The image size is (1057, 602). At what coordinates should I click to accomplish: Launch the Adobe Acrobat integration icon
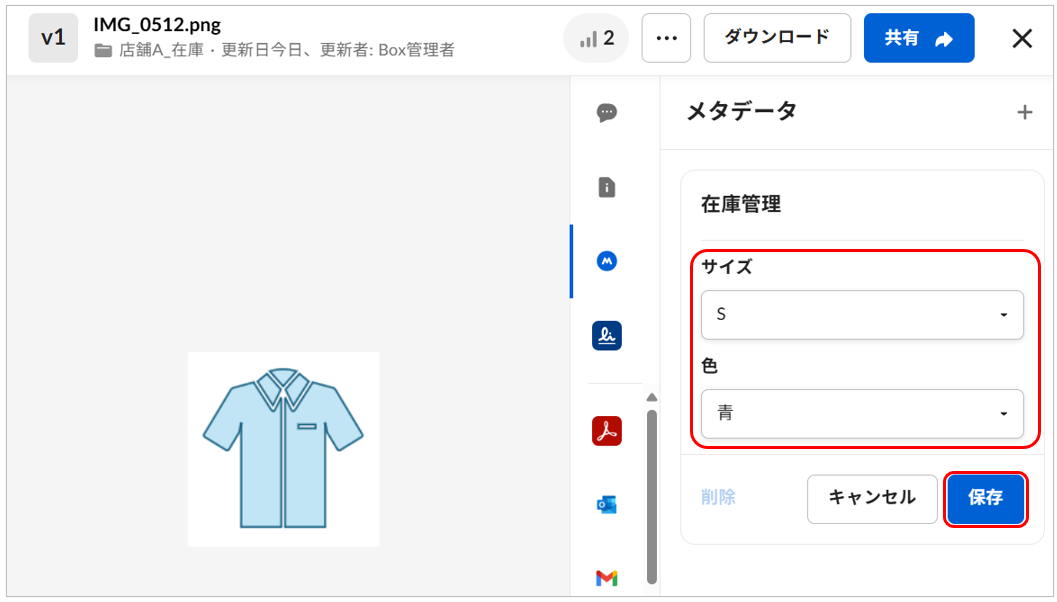point(606,431)
